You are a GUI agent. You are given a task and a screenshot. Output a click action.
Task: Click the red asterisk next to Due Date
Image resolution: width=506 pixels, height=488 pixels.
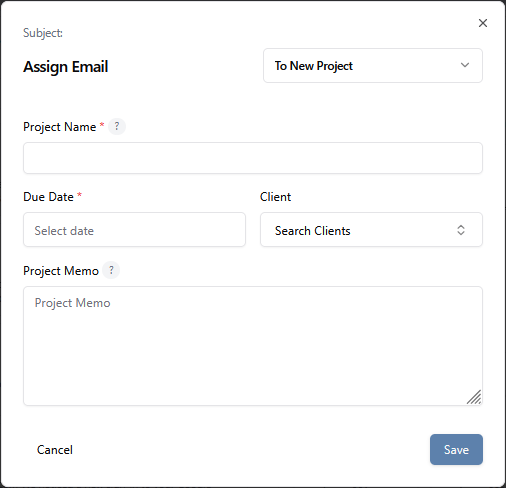79,194
